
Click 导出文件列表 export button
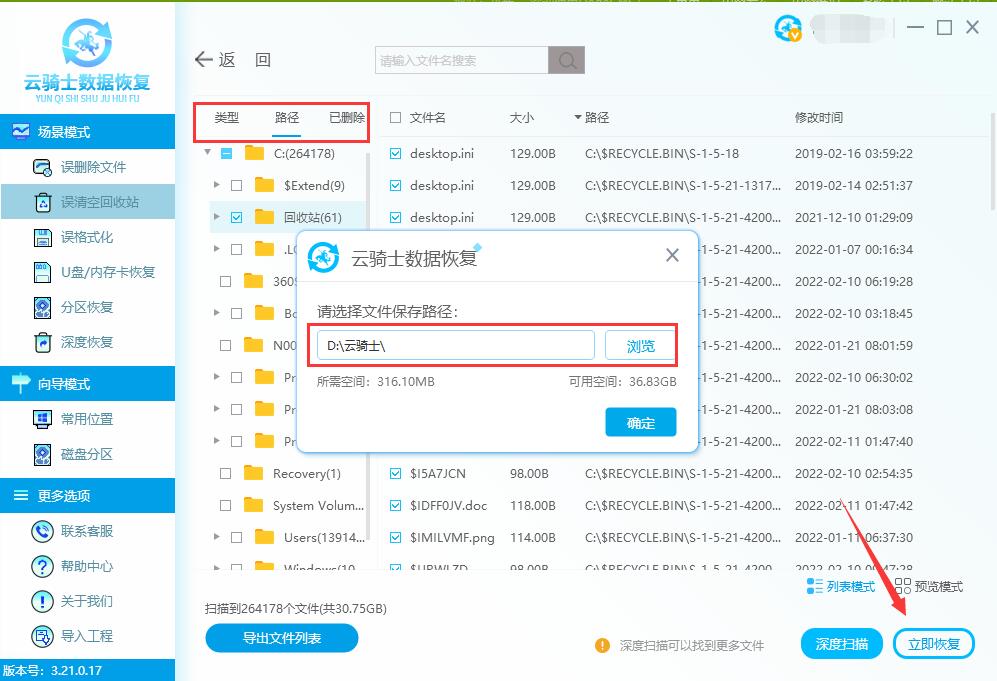tap(282, 638)
